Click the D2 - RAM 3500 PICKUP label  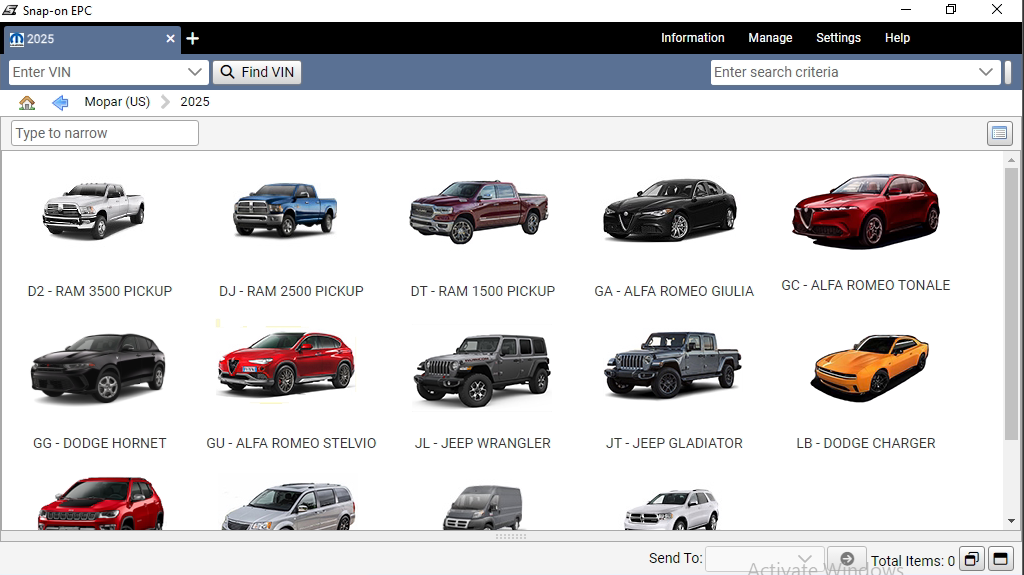[100, 291]
